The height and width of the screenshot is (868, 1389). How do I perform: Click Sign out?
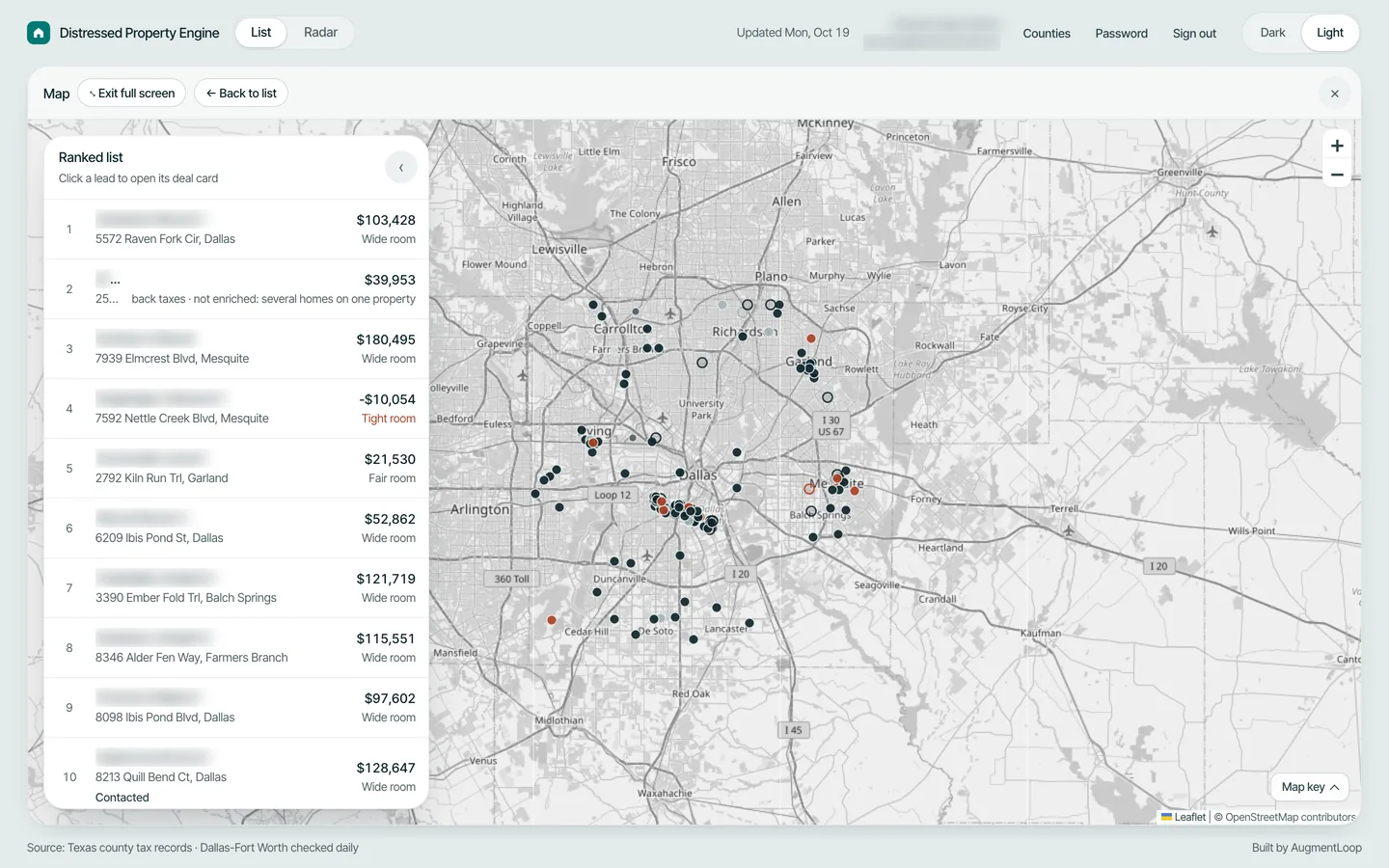tap(1194, 33)
